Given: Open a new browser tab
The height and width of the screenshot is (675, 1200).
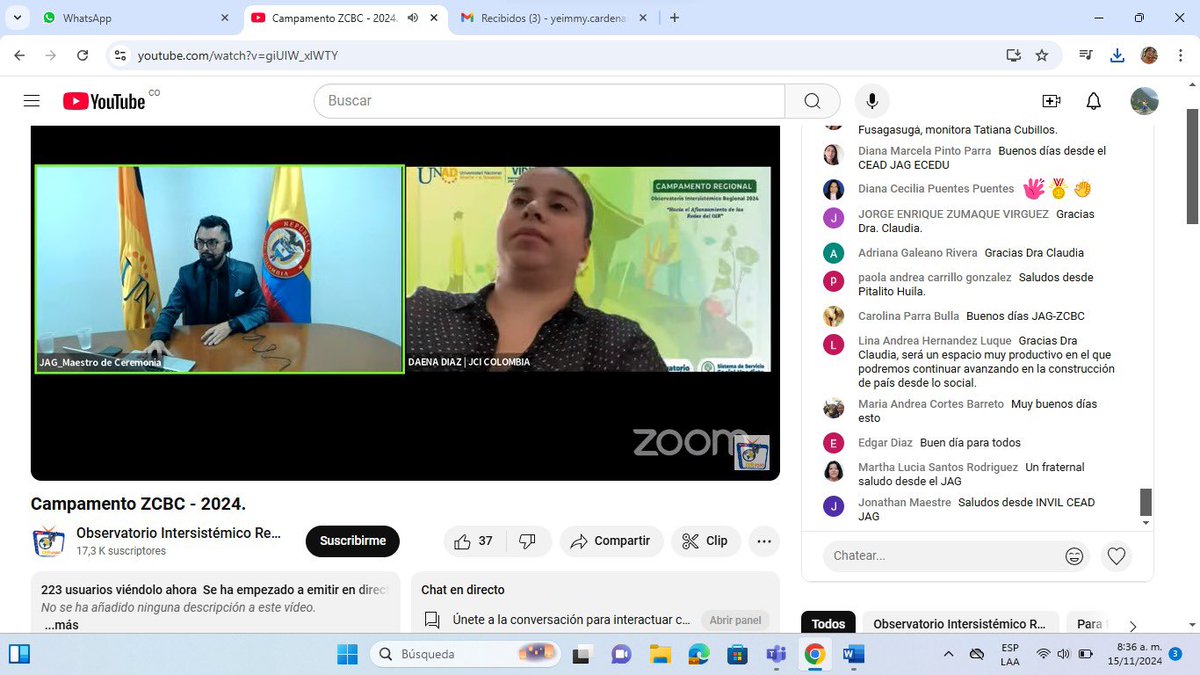Looking at the screenshot, I should pos(675,18).
